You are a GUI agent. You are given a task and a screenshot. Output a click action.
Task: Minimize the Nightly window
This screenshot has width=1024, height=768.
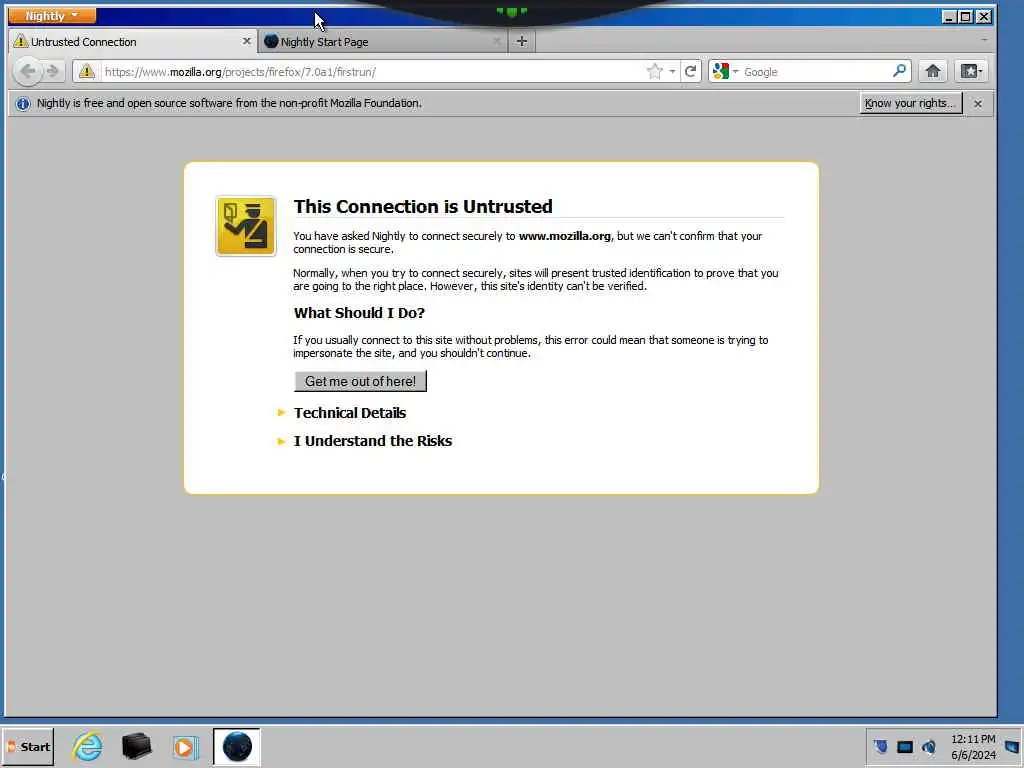point(950,16)
